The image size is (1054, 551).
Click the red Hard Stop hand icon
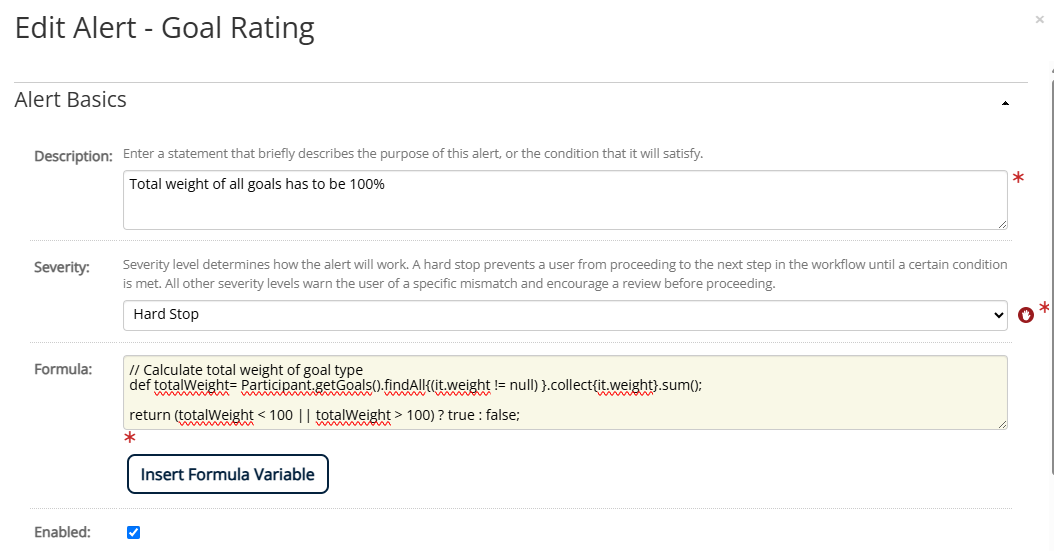1025,314
